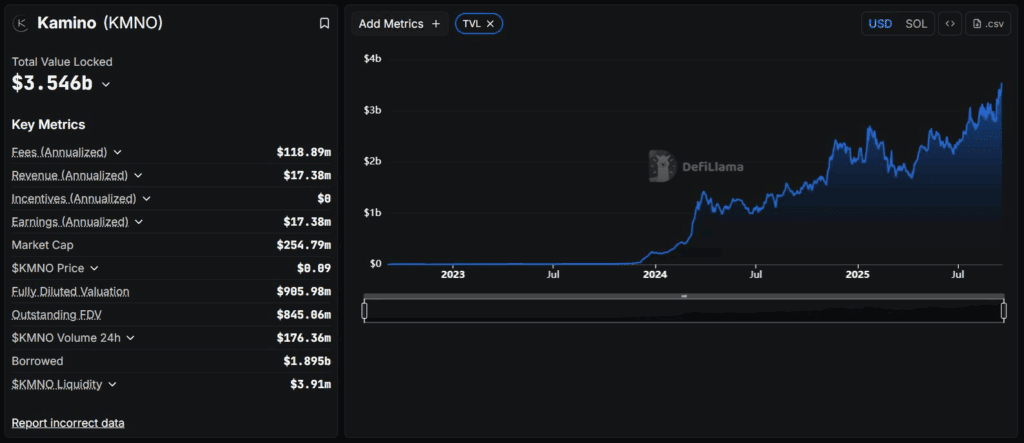
Task: Click the bookmark icon beside Kamino
Action: (x=323, y=23)
